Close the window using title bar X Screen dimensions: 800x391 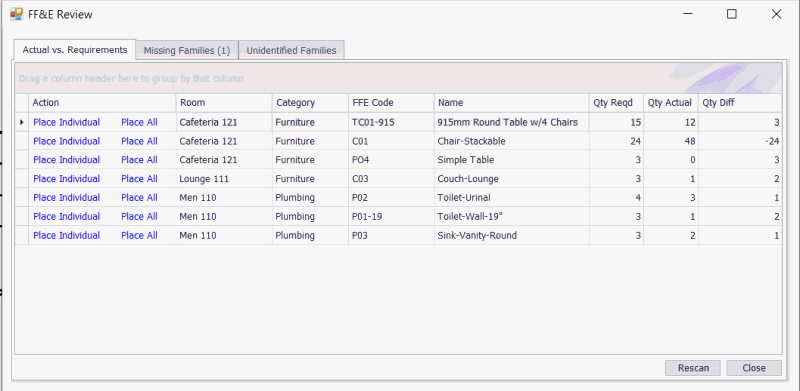(x=776, y=14)
